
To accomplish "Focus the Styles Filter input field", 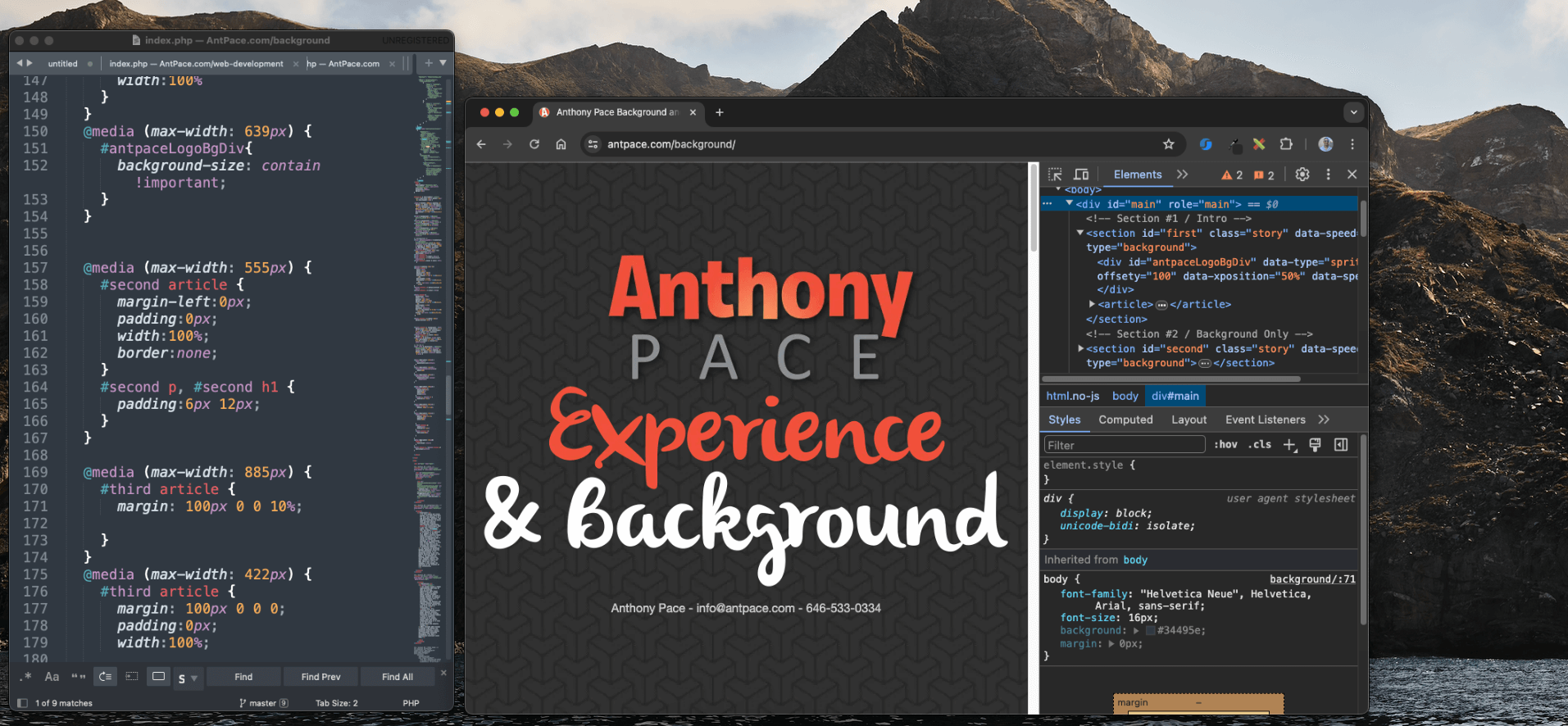I will click(x=1124, y=445).
